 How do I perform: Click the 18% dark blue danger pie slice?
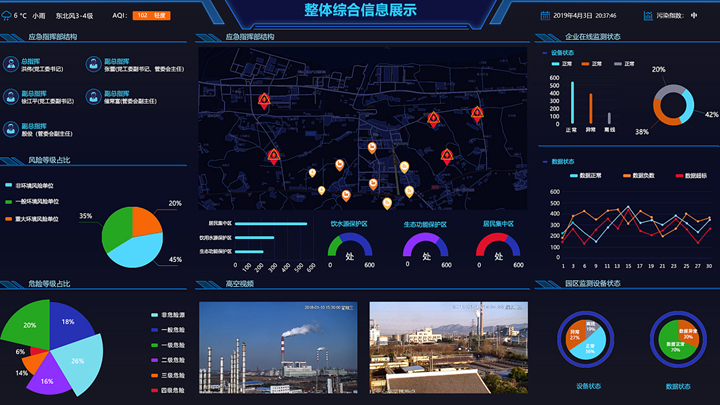pyautogui.click(x=69, y=324)
